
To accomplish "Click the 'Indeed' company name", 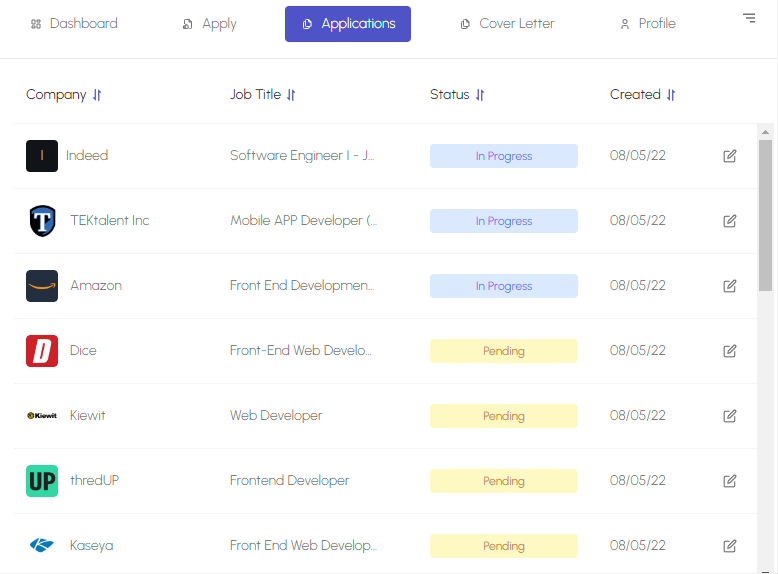I will [87, 155].
